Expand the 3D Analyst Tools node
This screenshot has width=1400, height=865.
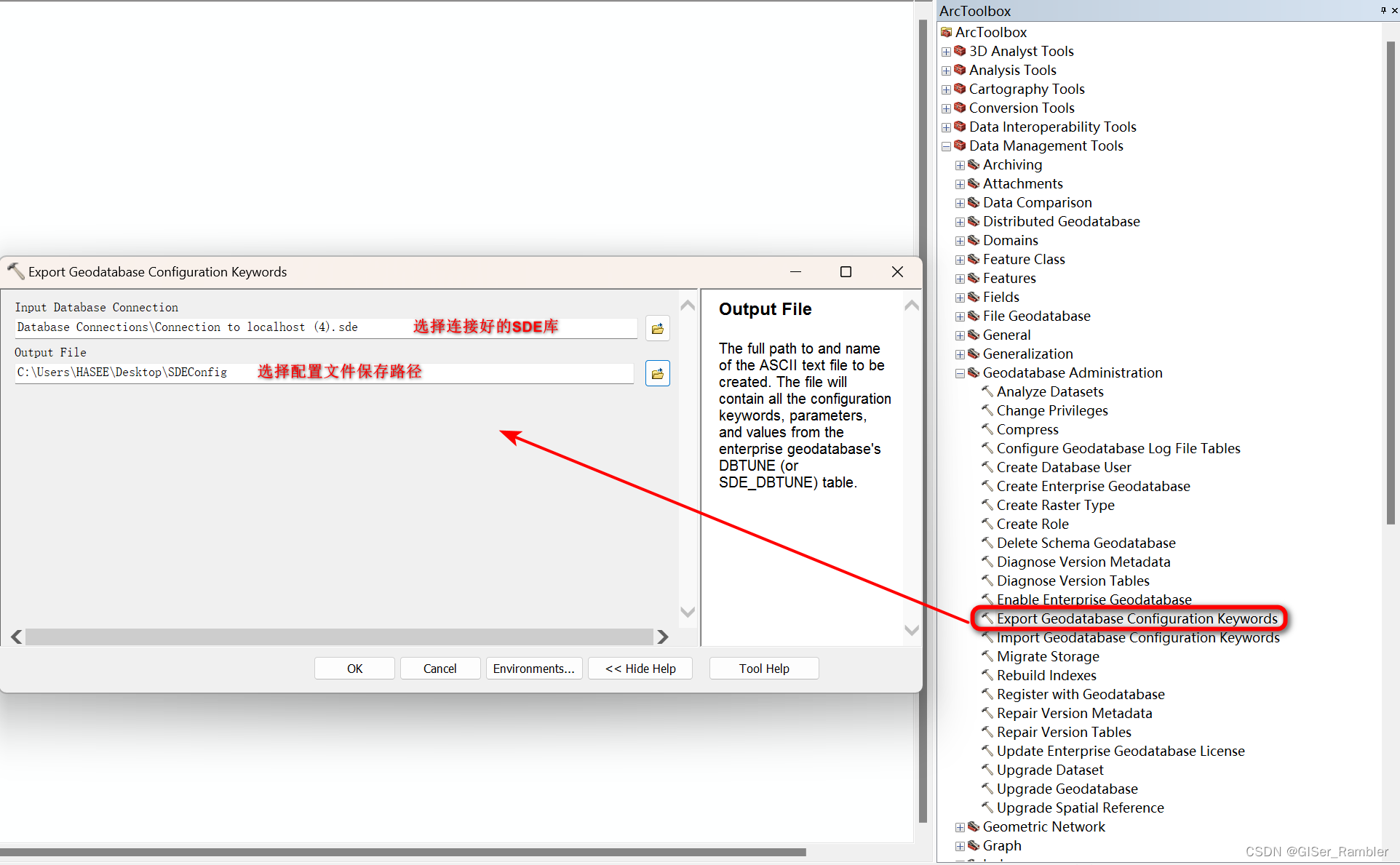(x=946, y=52)
